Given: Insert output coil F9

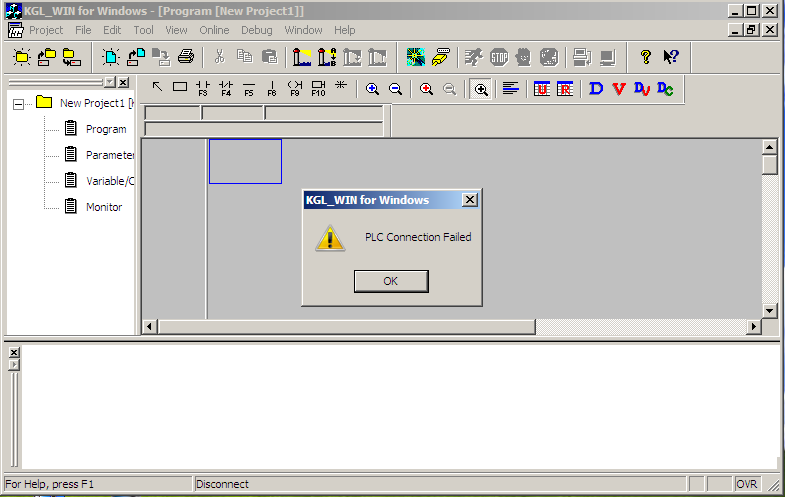Looking at the screenshot, I should [295, 88].
